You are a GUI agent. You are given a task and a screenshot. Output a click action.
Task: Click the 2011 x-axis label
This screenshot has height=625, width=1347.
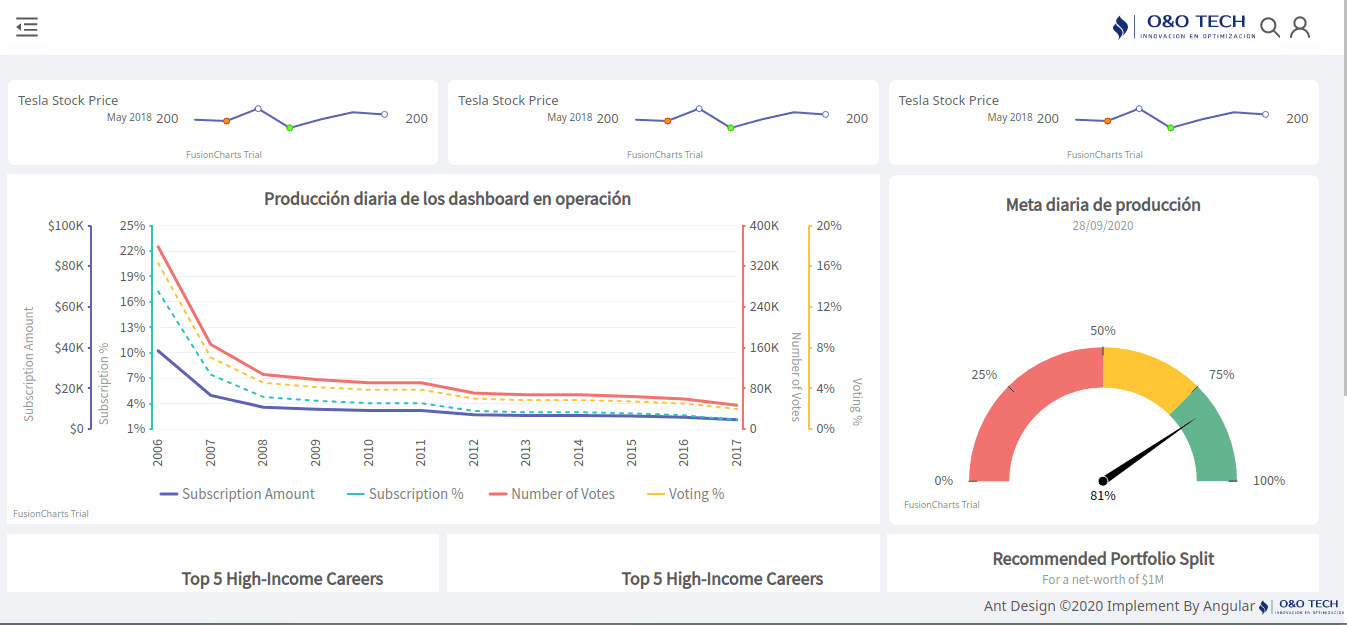pyautogui.click(x=421, y=452)
